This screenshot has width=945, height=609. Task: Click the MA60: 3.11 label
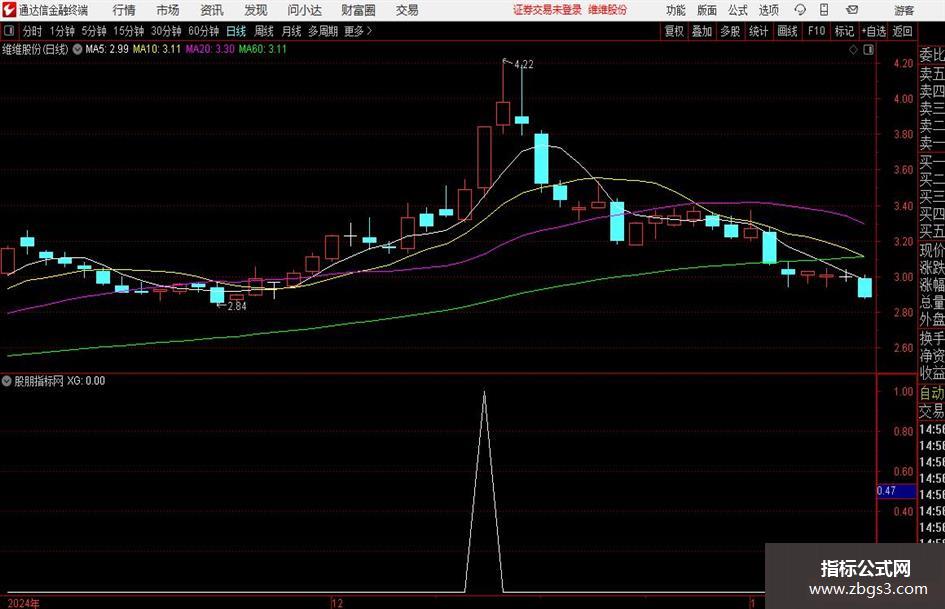(x=263, y=49)
